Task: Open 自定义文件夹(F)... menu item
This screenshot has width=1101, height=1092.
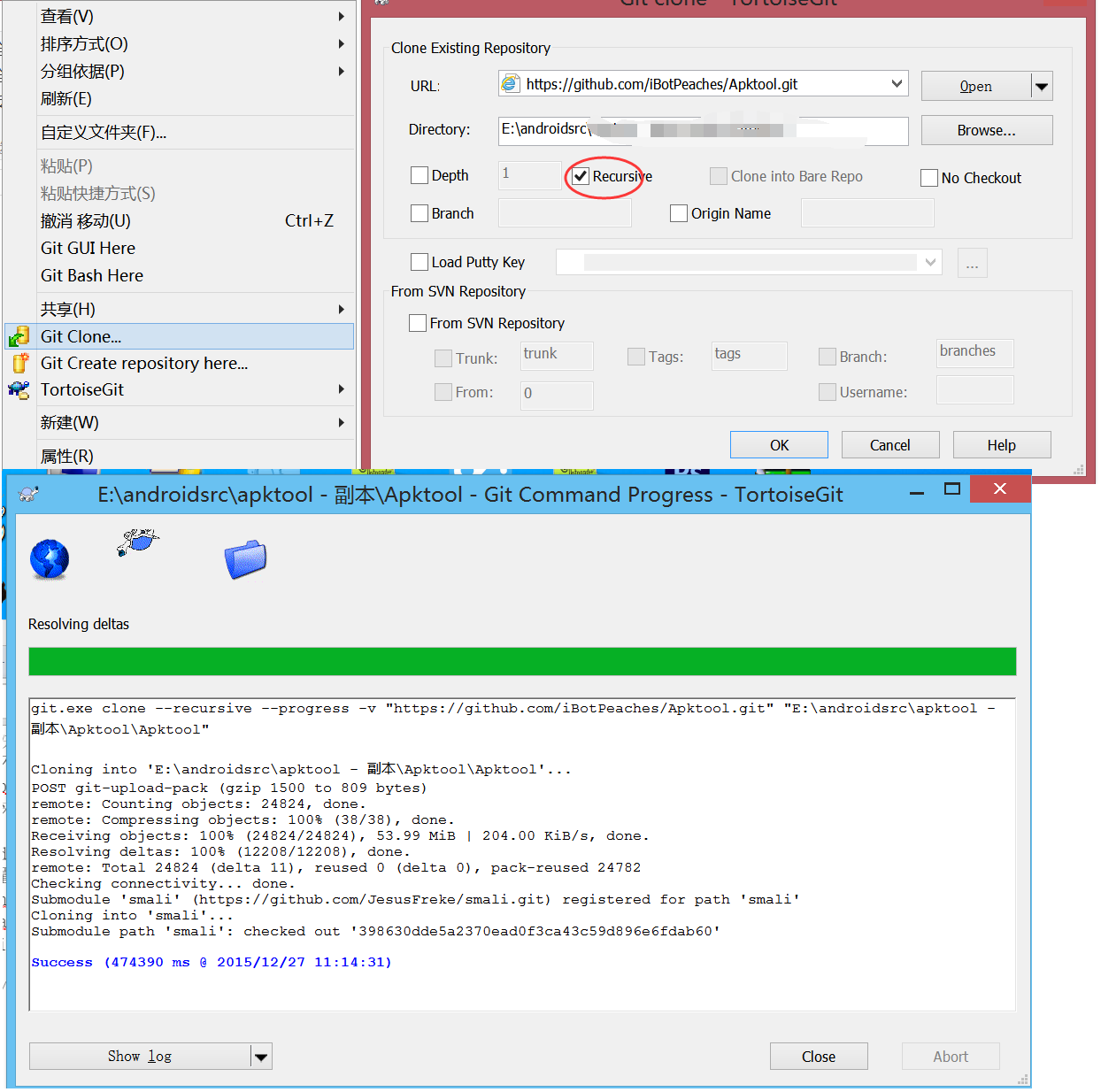Action: [x=180, y=132]
